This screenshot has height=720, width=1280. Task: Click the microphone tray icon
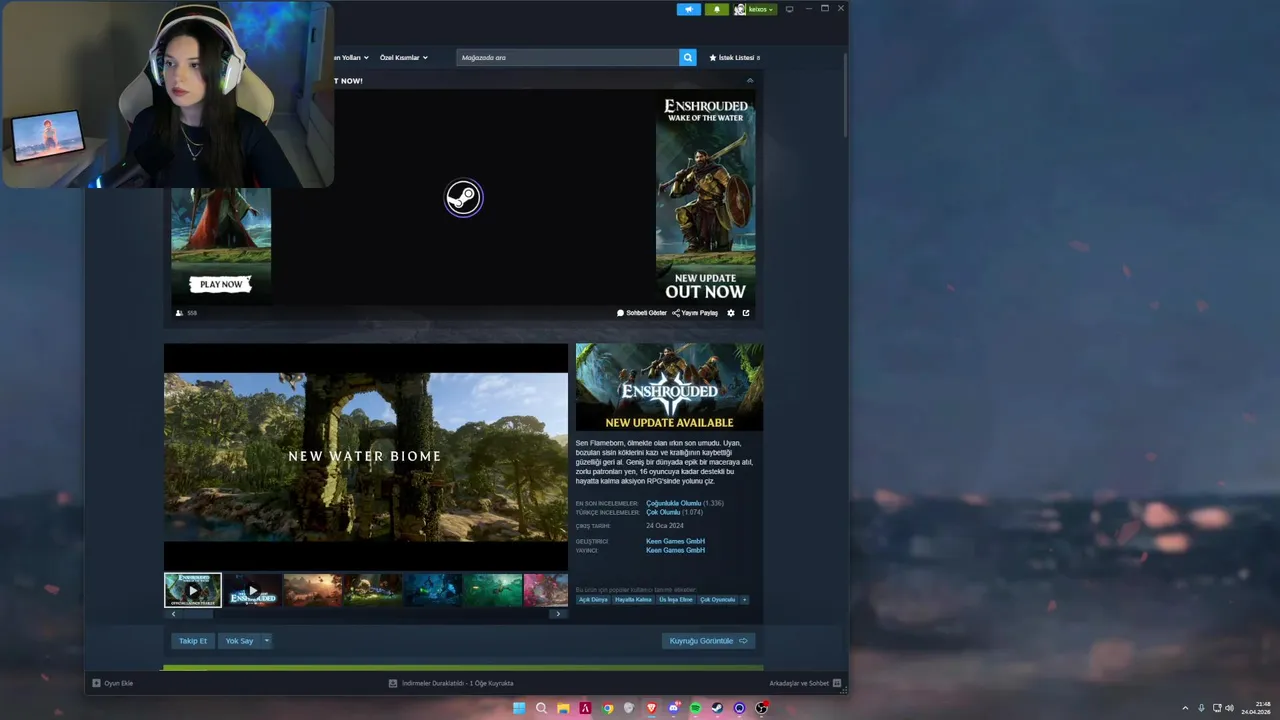pyautogui.click(x=1202, y=708)
